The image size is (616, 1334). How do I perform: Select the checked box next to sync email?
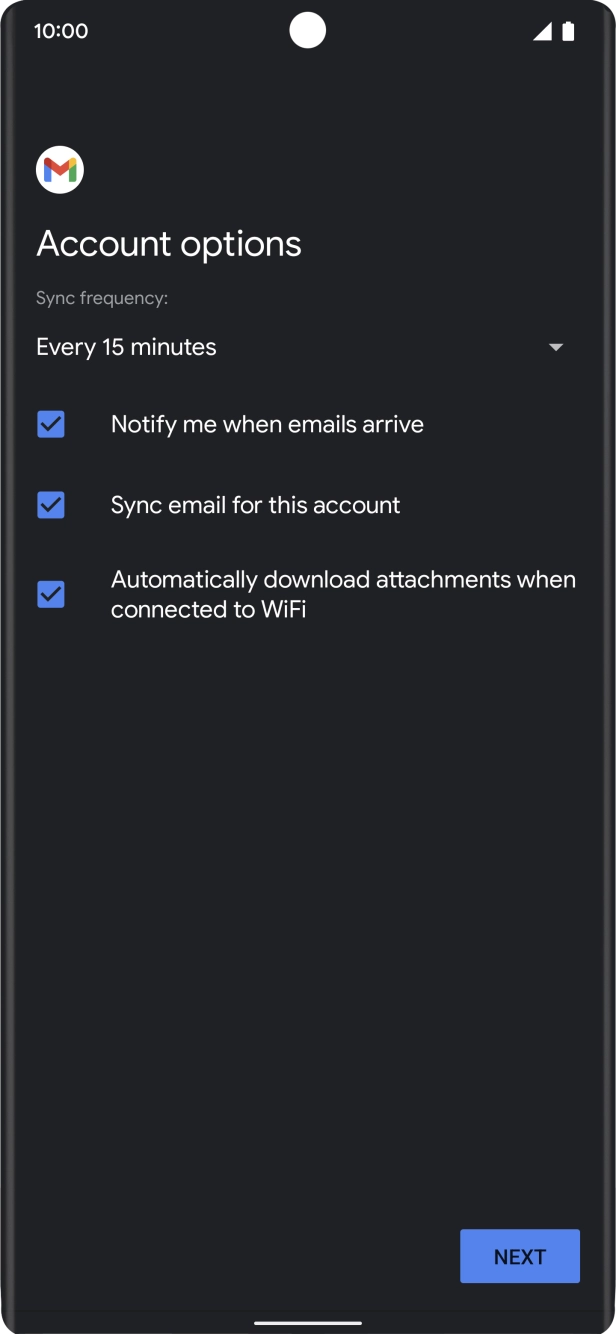point(50,505)
